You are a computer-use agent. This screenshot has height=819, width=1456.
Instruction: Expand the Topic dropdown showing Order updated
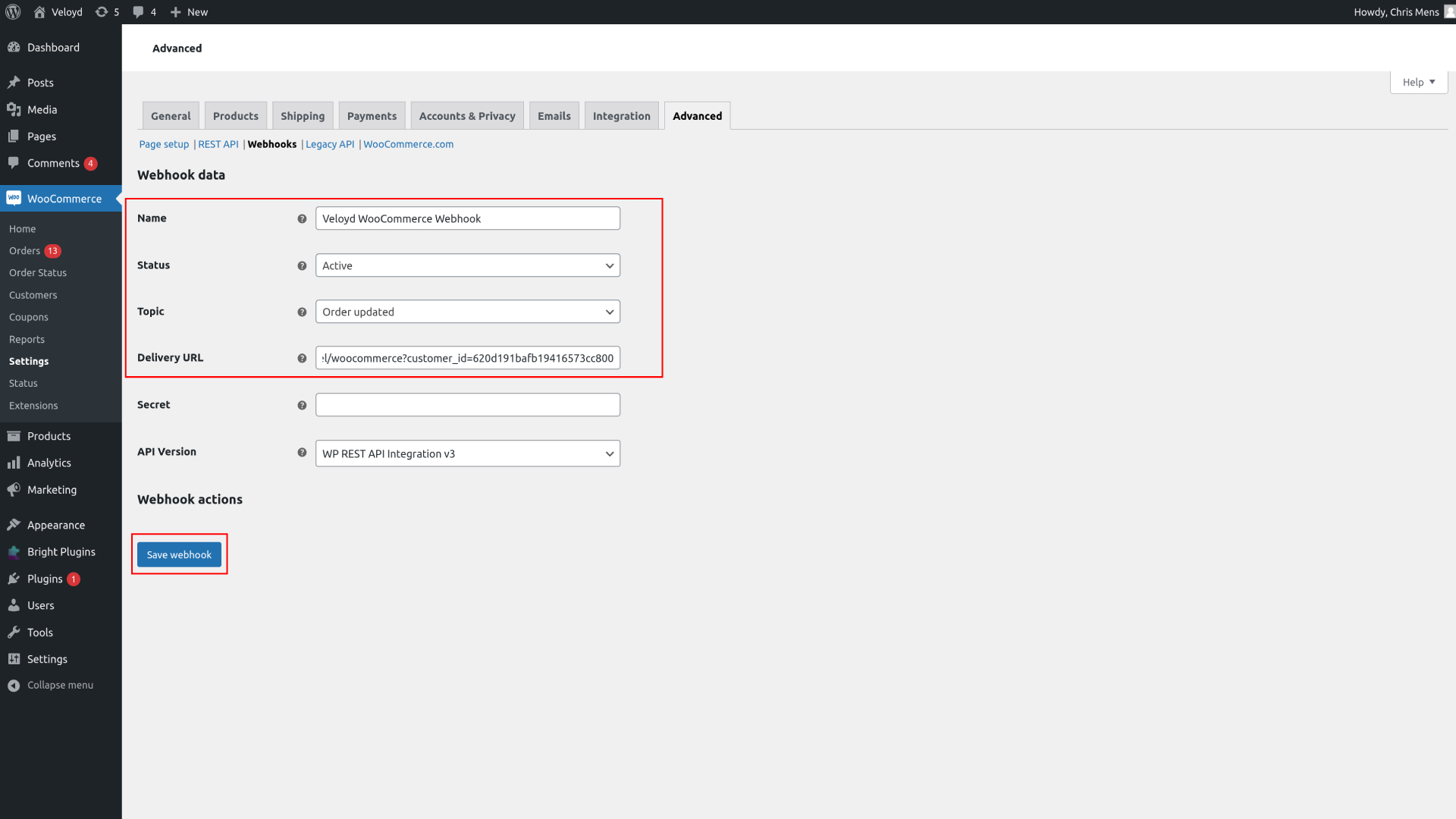tap(467, 312)
